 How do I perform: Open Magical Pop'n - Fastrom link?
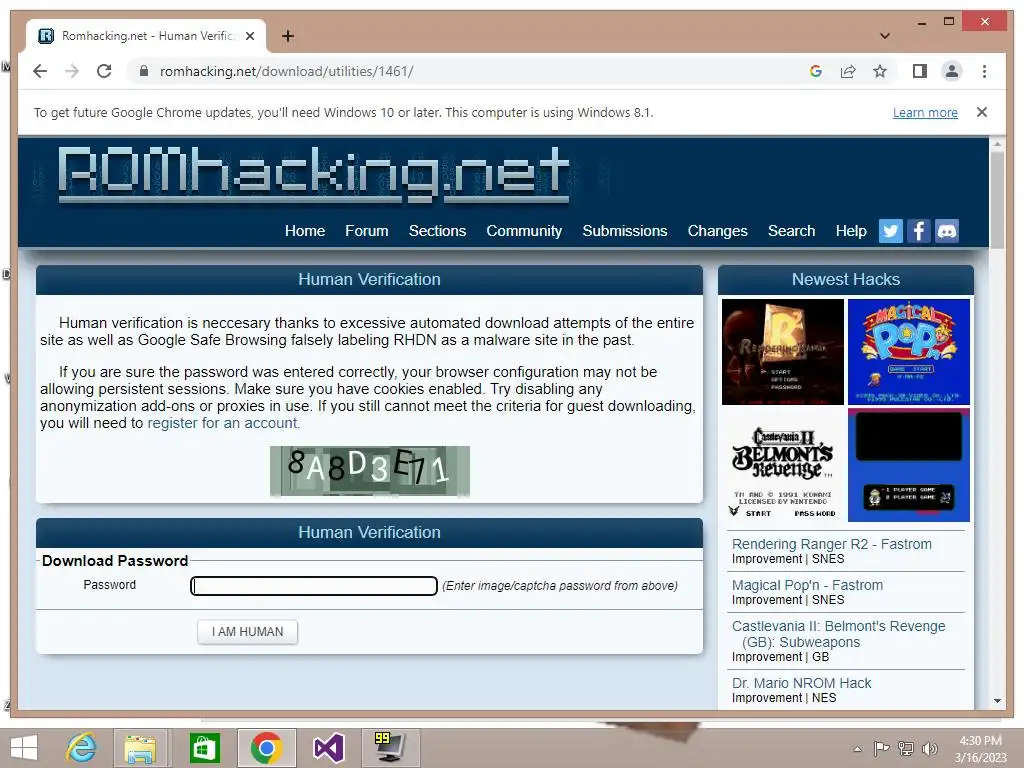point(807,585)
